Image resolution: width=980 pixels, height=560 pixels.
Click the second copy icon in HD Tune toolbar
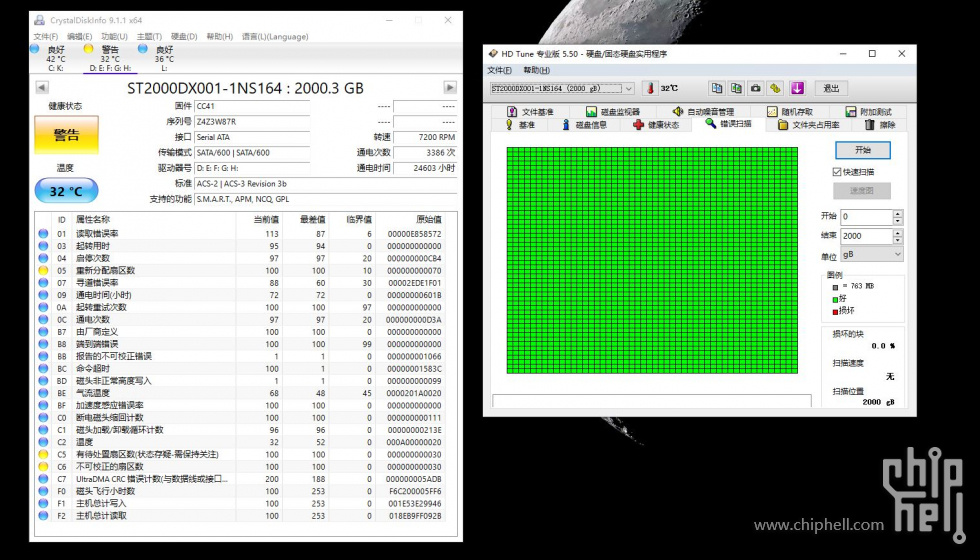click(736, 88)
